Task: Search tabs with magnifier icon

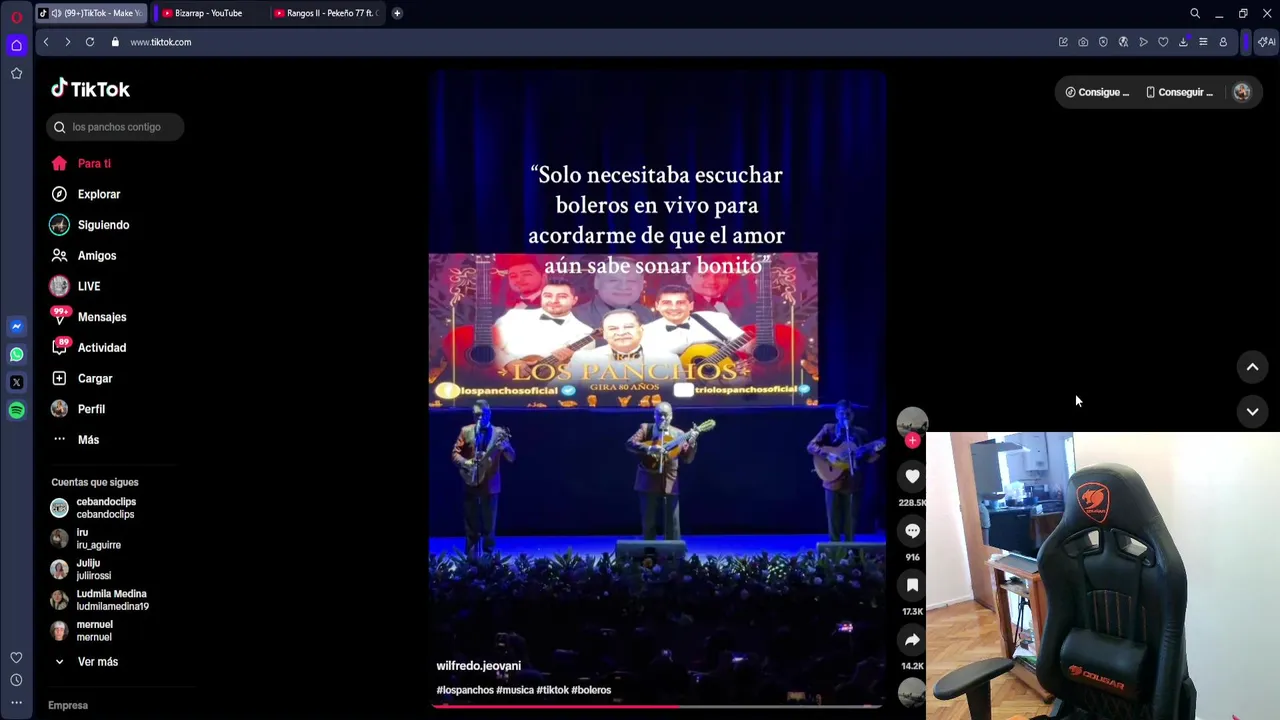Action: 1195,13
